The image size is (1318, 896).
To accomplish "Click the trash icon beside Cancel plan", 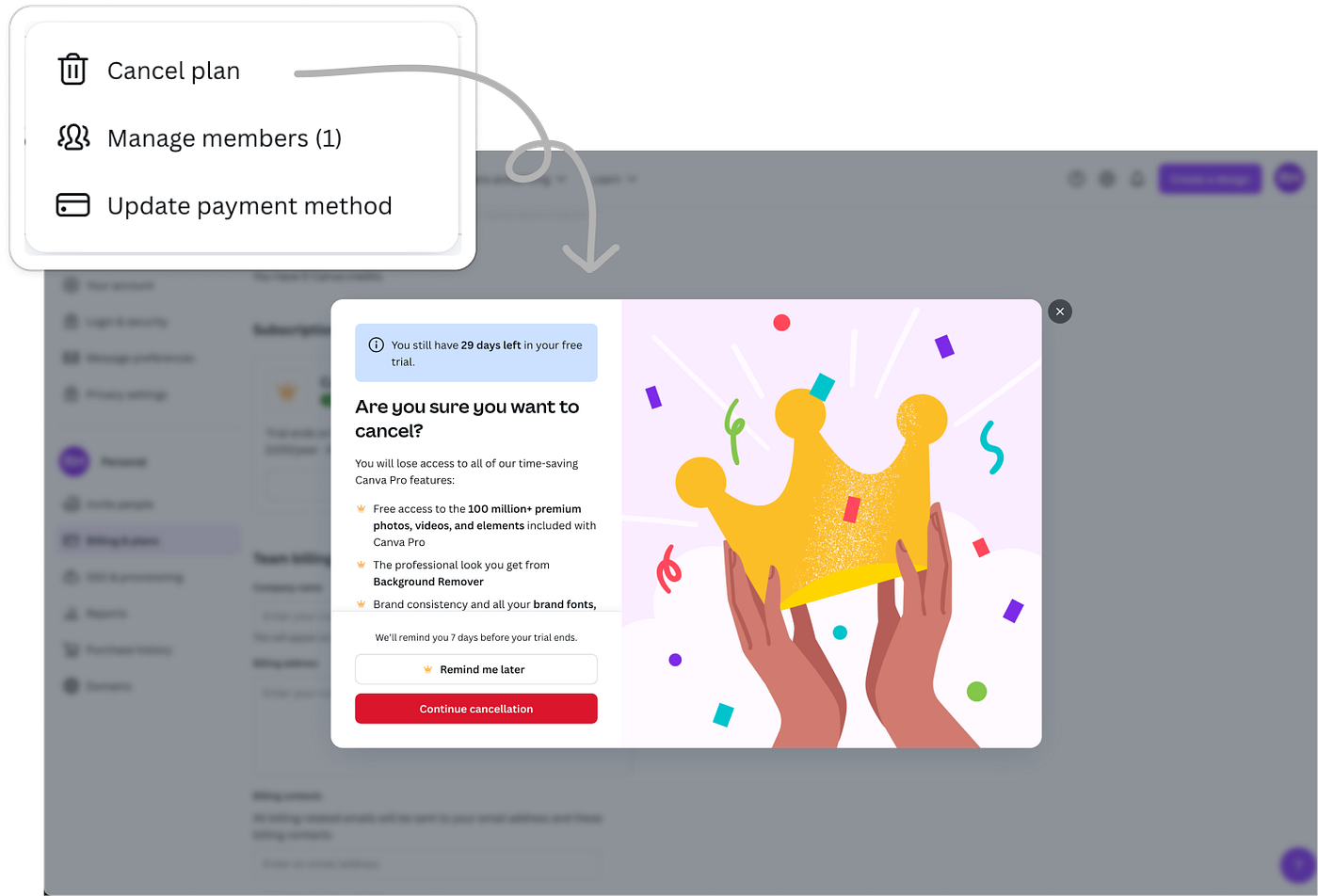I will pyautogui.click(x=72, y=70).
